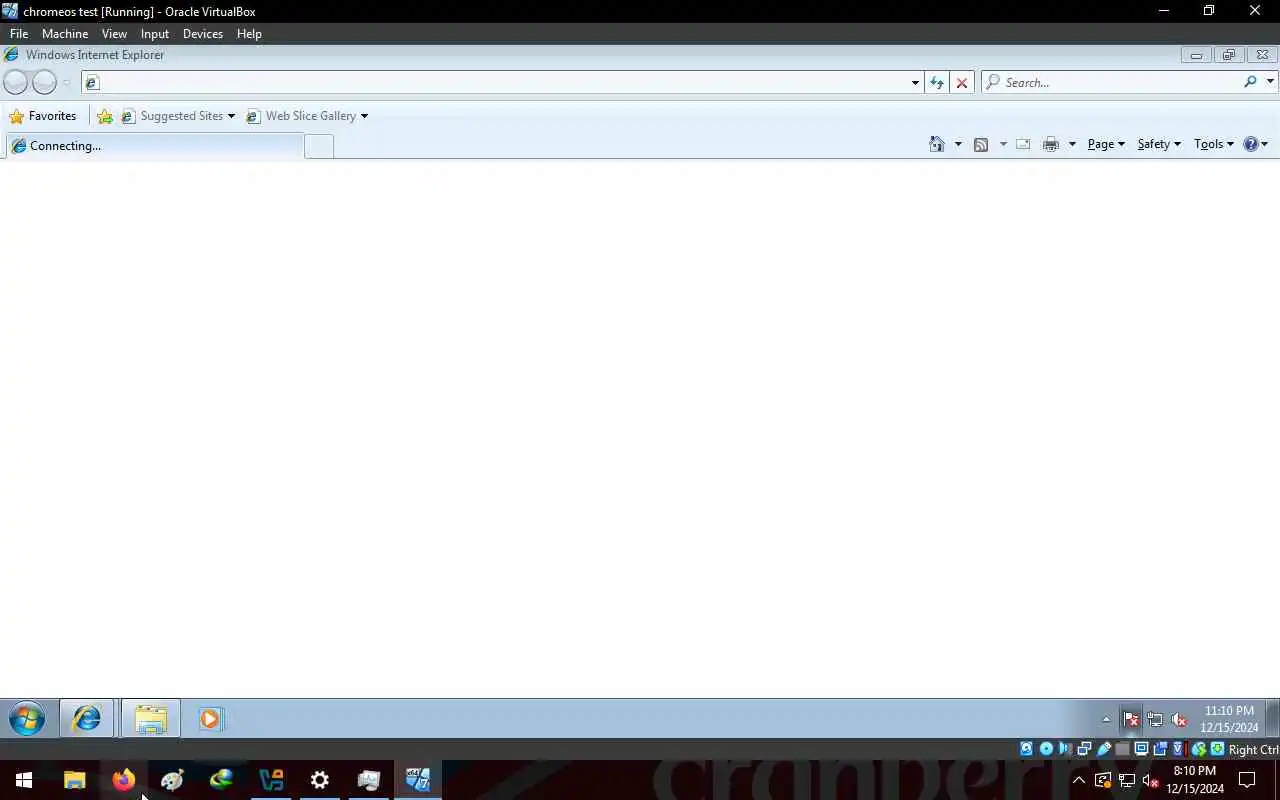This screenshot has width=1280, height=800.
Task: Launch Firefox from host taskbar
Action: [x=123, y=780]
